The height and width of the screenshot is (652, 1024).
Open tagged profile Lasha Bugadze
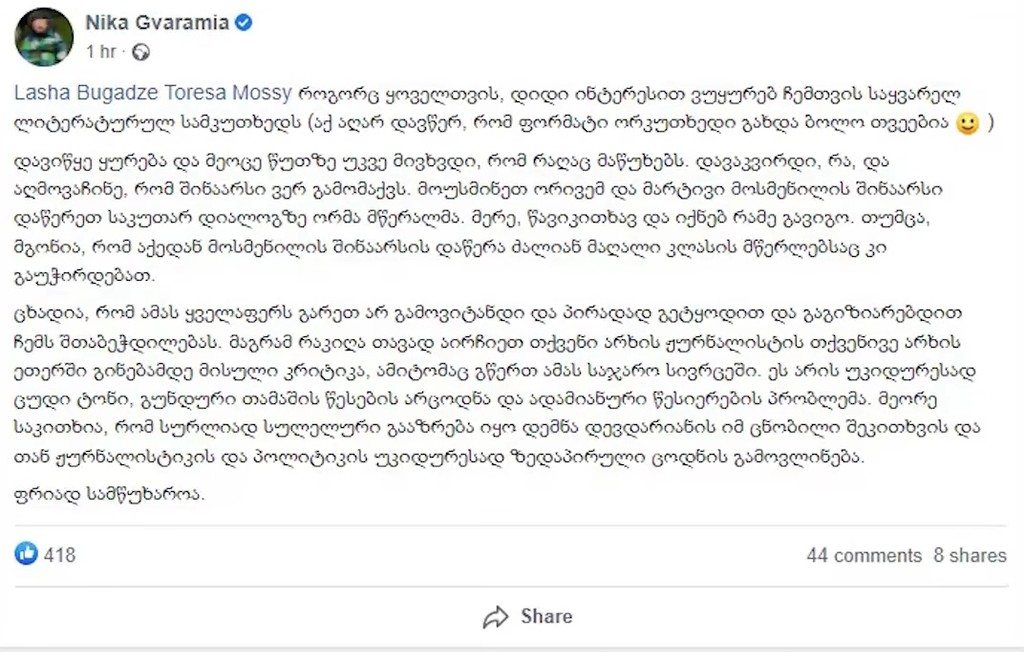86,94
